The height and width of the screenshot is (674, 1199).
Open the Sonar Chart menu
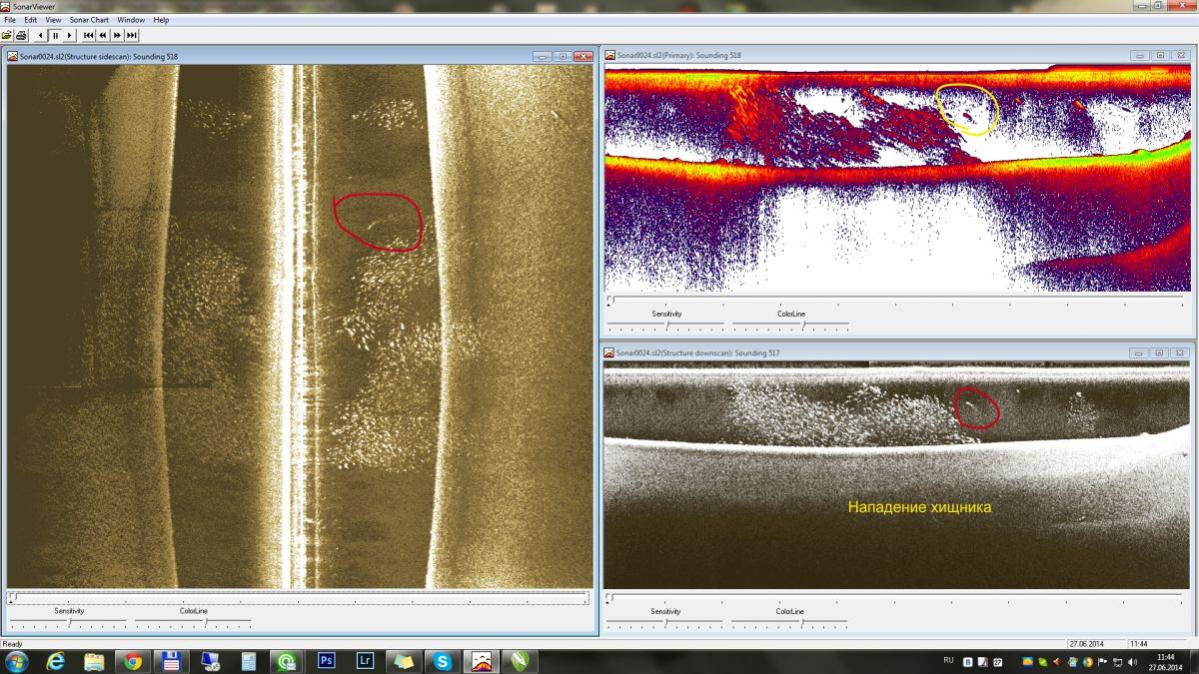[89, 20]
